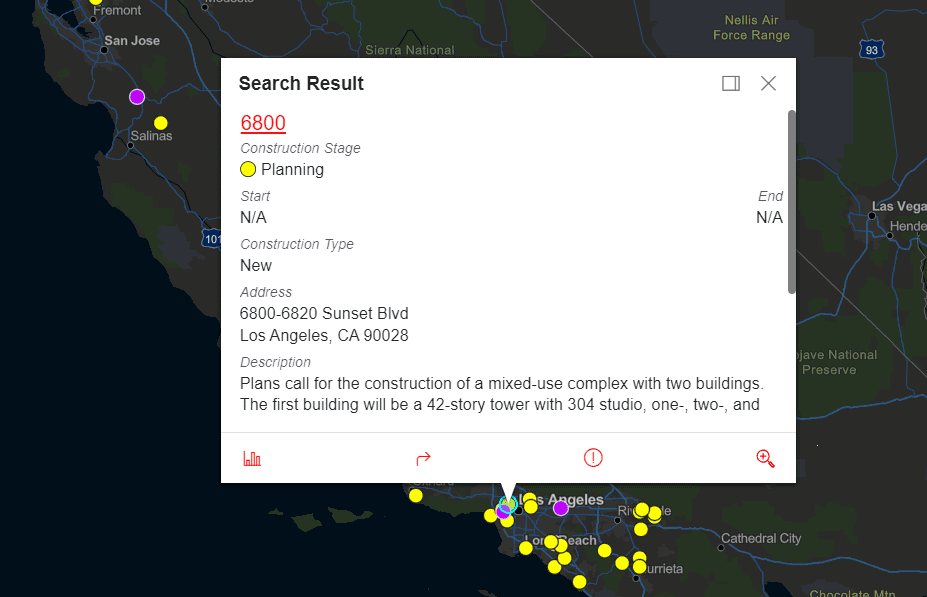This screenshot has height=597, width=927.
Task: Click the Search Result popup title
Action: [301, 84]
